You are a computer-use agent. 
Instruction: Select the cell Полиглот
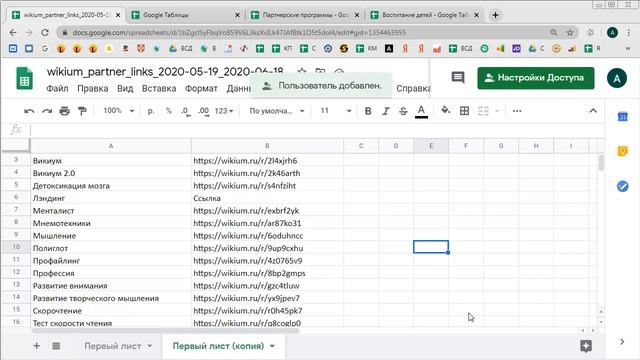tap(111, 248)
